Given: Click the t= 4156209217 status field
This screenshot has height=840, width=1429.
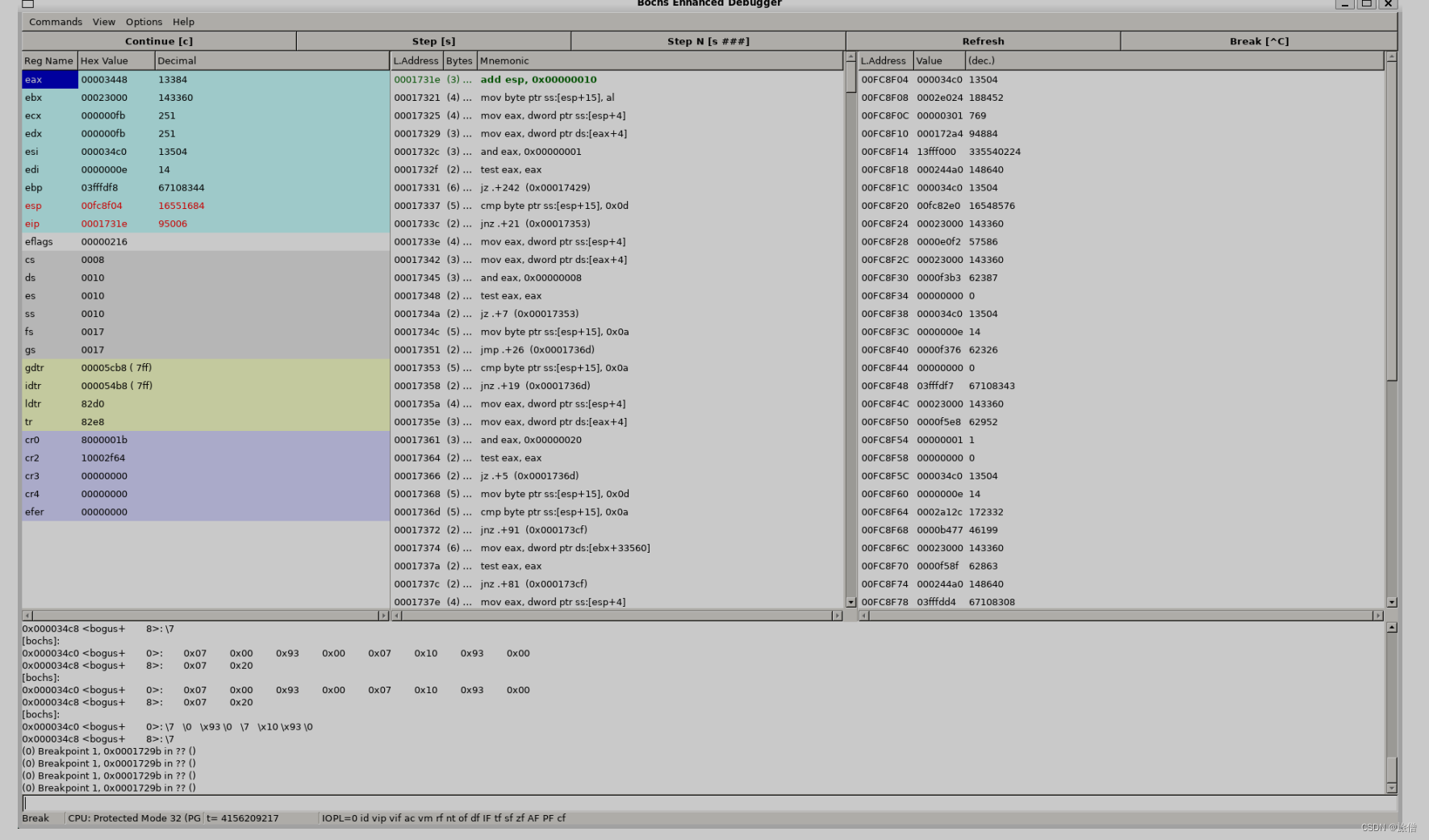Looking at the screenshot, I should (261, 818).
